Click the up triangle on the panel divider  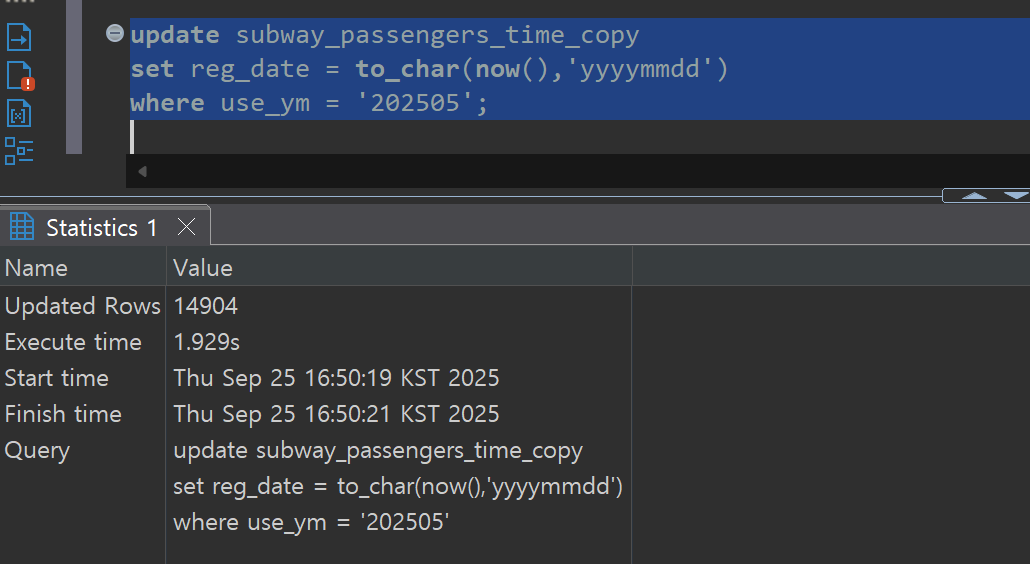tap(973, 196)
